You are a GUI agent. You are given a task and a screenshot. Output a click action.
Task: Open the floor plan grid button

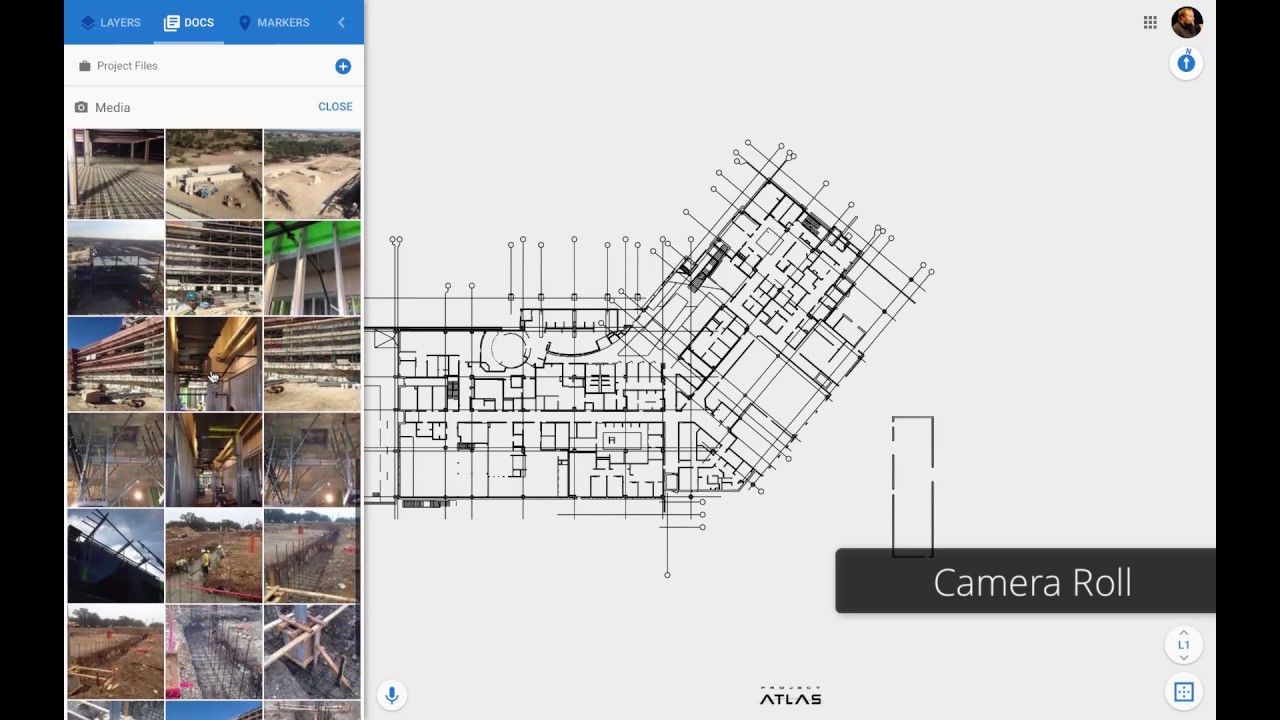[1184, 692]
